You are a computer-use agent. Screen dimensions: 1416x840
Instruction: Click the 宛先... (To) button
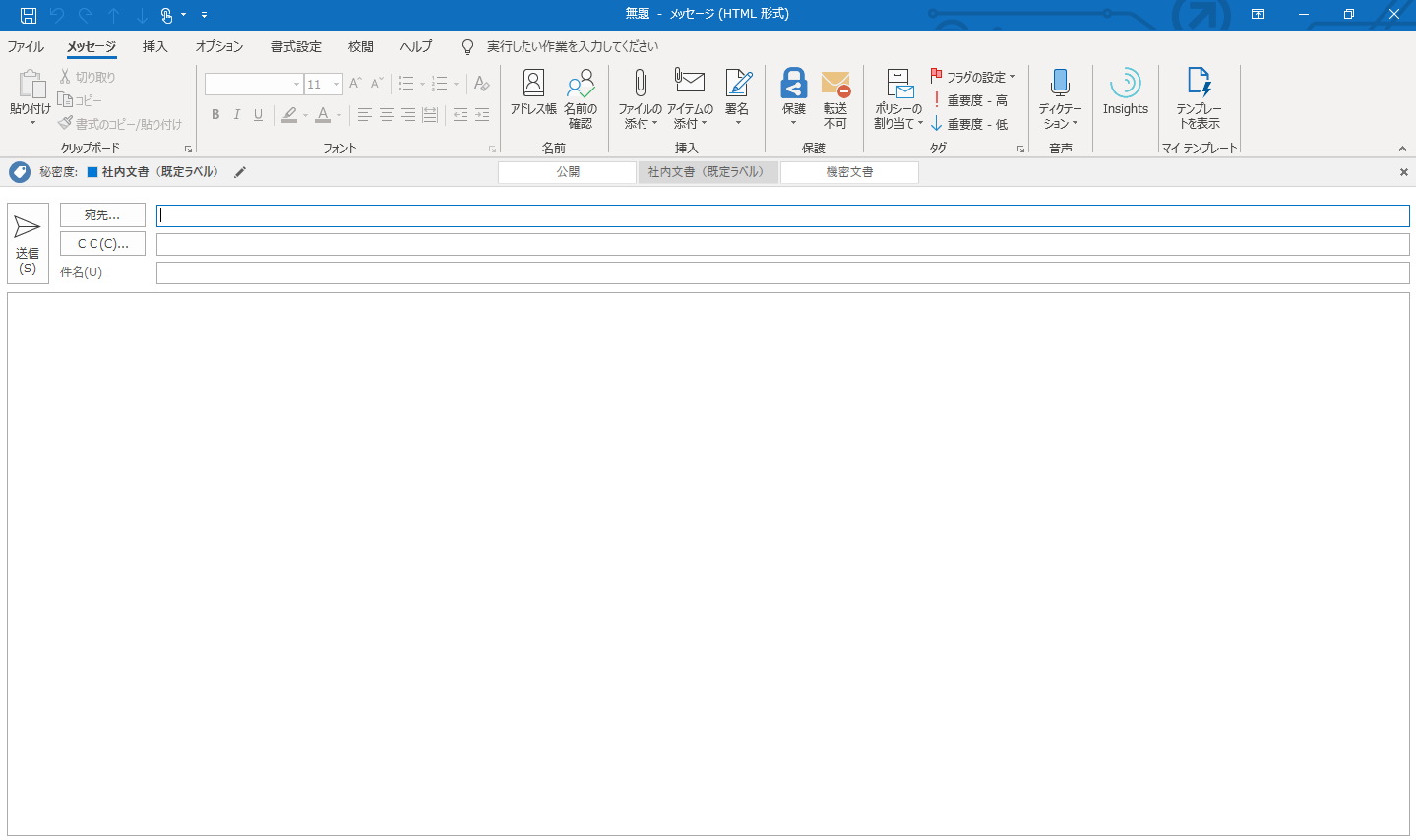(x=102, y=214)
